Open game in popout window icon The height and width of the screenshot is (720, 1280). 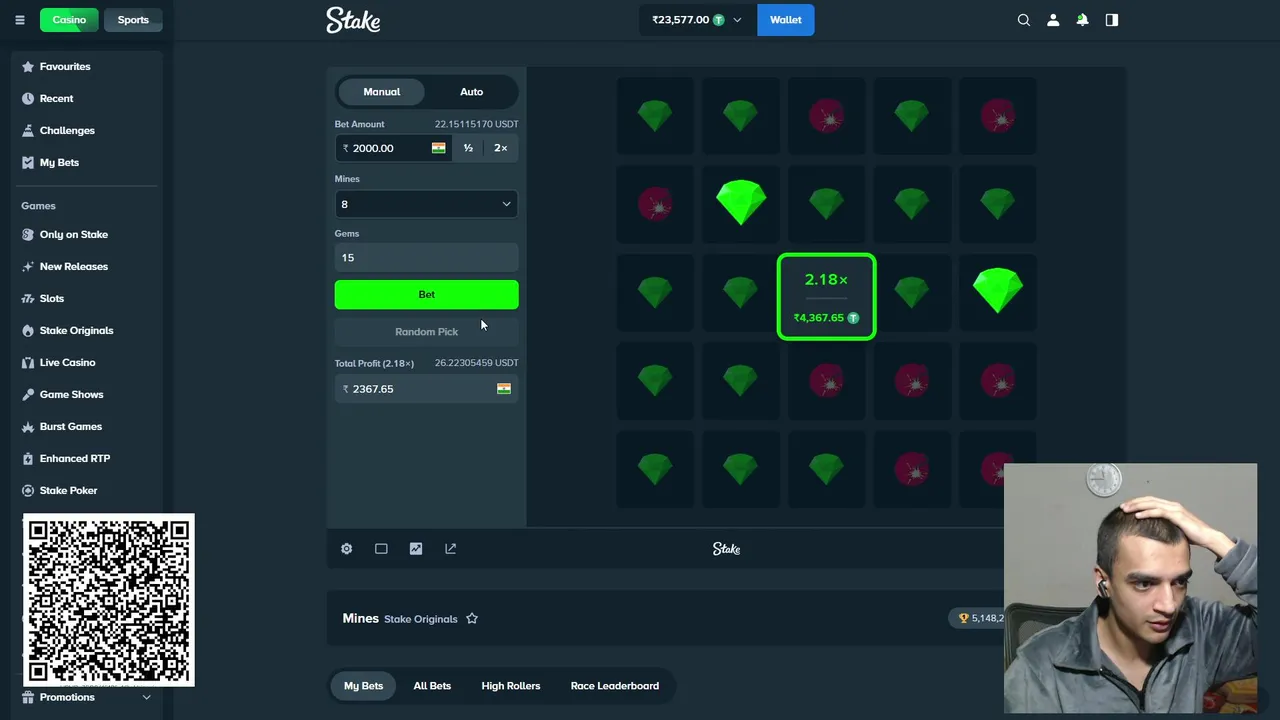click(x=450, y=548)
